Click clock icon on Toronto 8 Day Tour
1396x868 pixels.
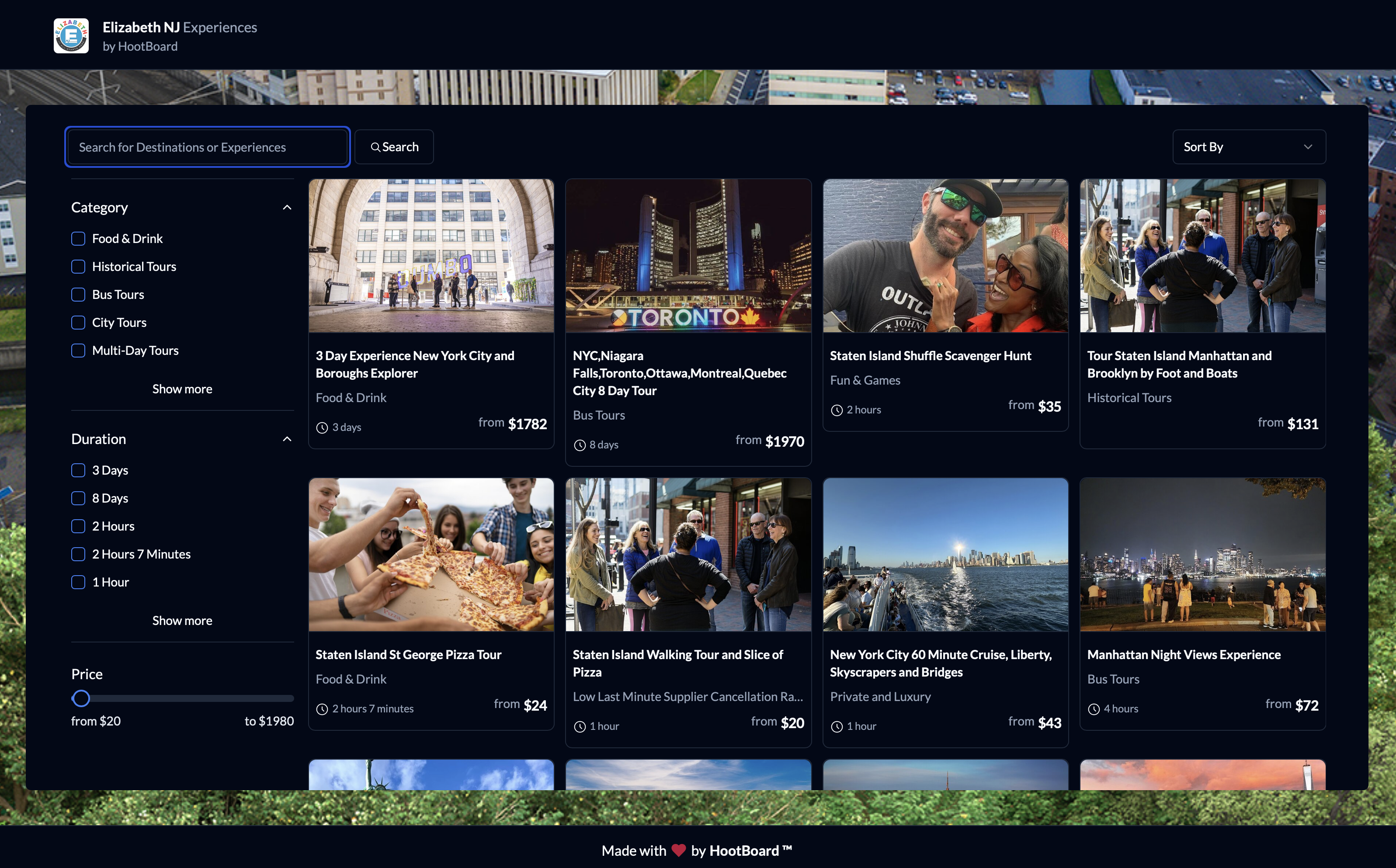click(x=580, y=445)
